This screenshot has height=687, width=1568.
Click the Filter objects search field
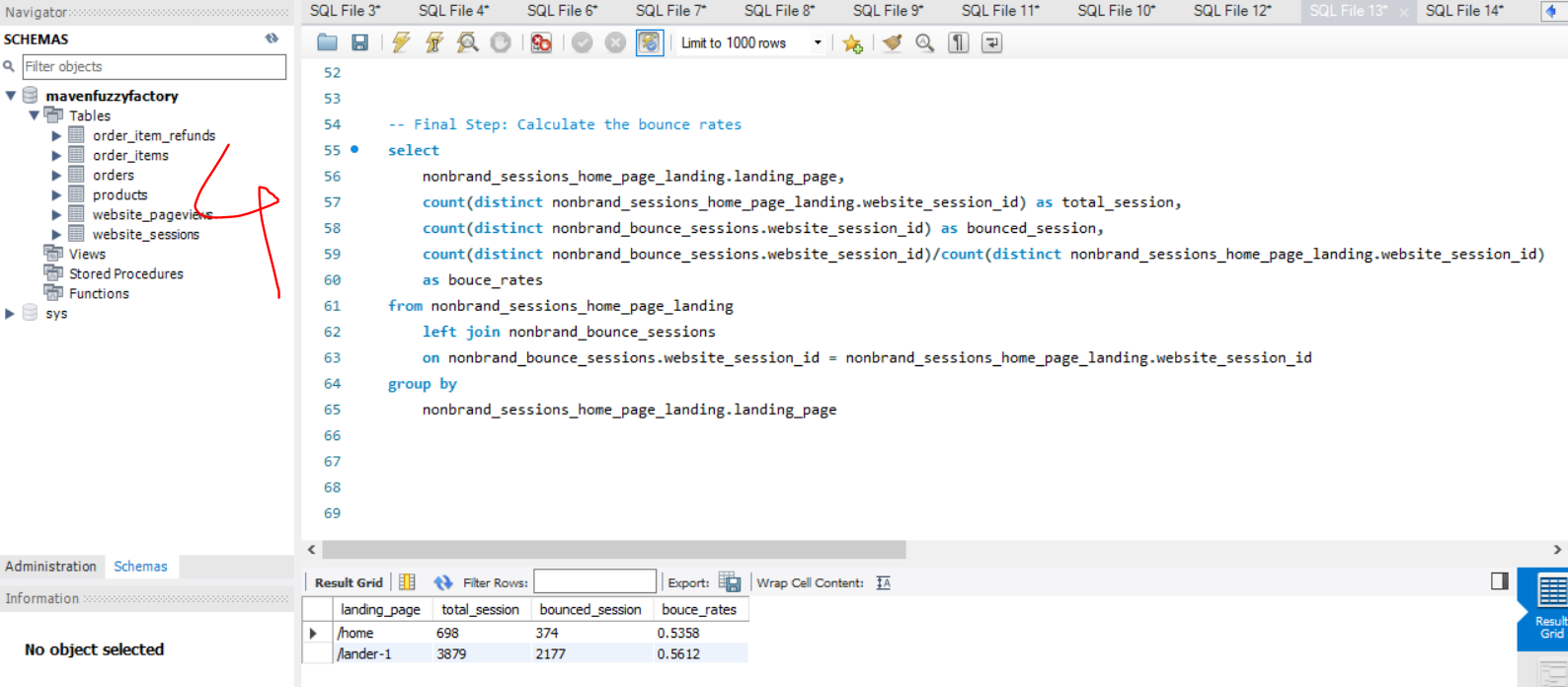click(154, 66)
